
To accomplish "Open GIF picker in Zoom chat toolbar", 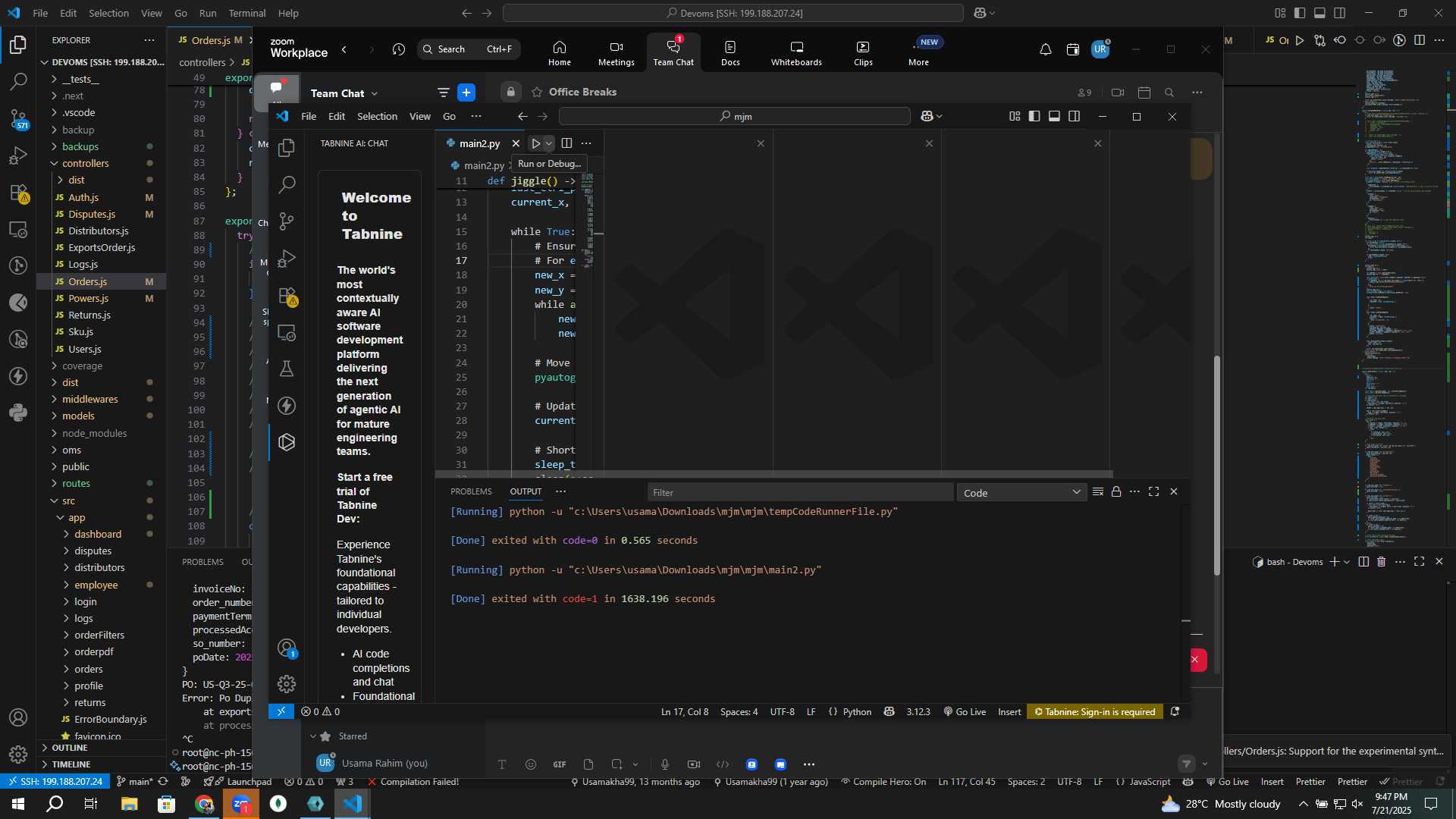I will (560, 764).
